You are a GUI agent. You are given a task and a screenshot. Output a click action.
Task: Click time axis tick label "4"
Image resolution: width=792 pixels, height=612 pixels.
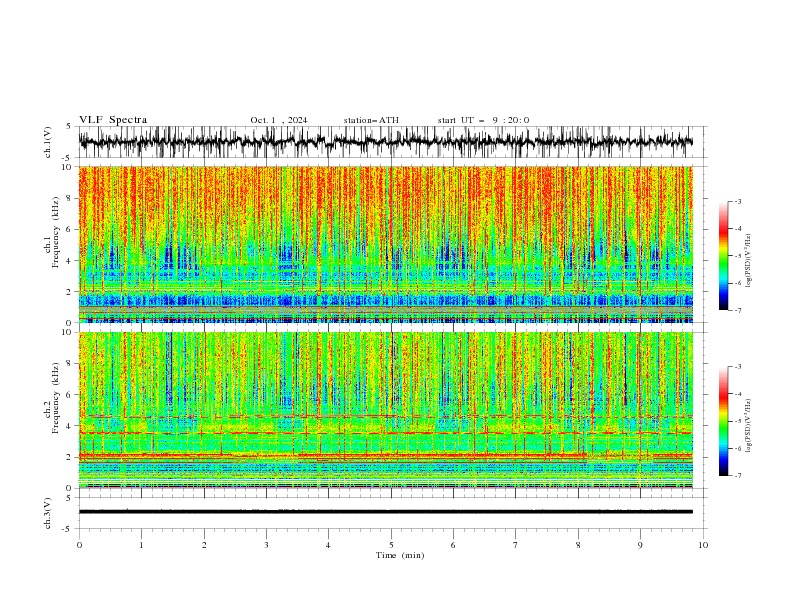tap(328, 545)
